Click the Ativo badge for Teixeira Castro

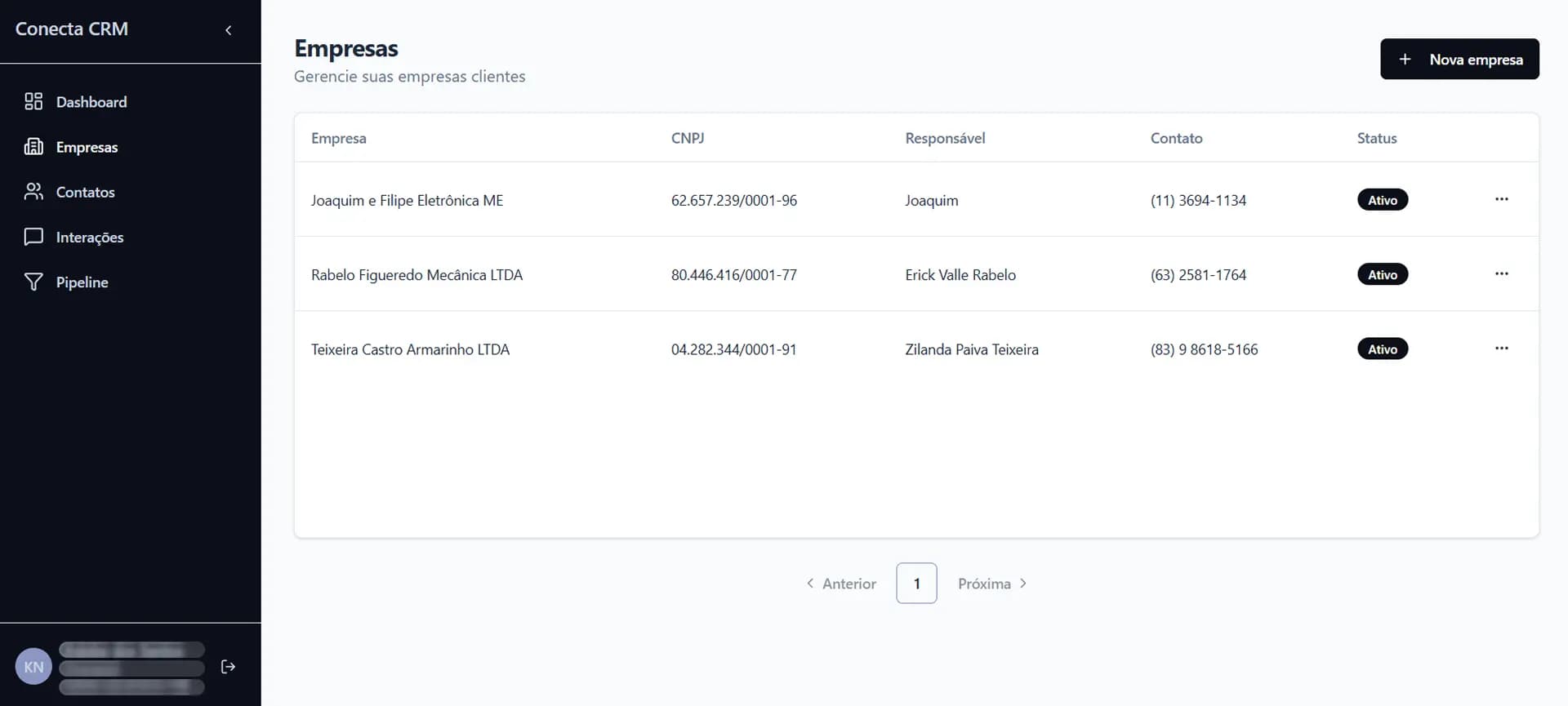pos(1383,349)
